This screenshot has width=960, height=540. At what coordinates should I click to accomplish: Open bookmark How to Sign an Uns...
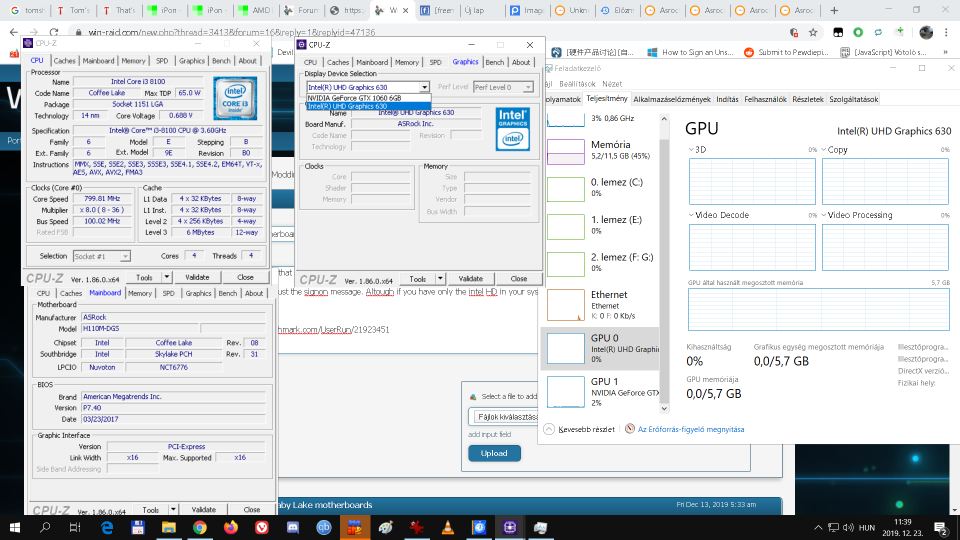tap(690, 53)
